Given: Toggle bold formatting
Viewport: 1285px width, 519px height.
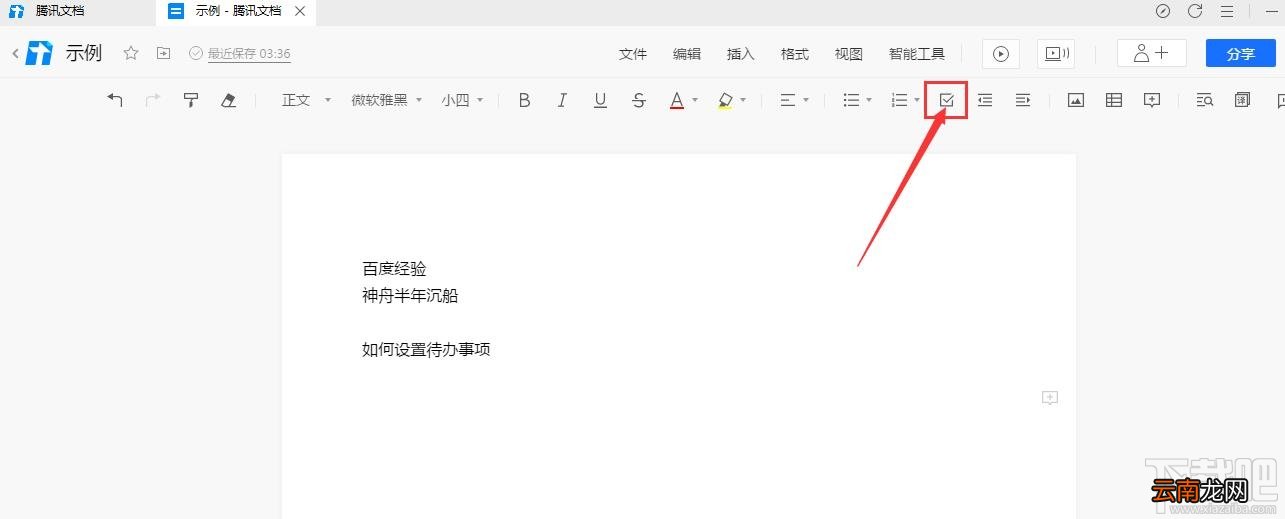Looking at the screenshot, I should point(524,100).
